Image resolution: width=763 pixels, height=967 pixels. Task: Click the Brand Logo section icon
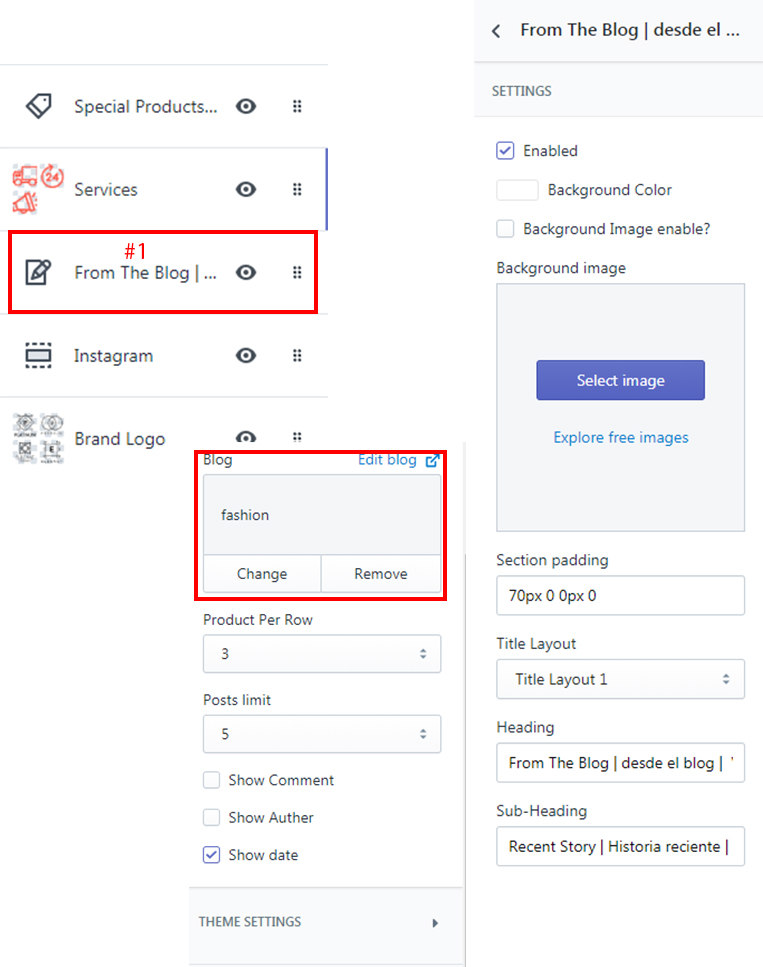[x=38, y=438]
